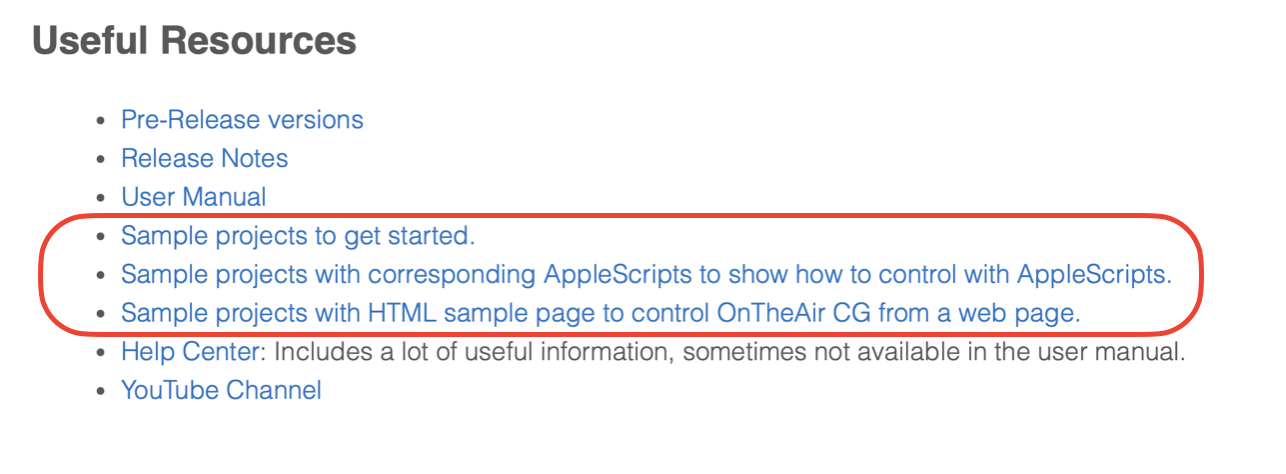Click the bullet beside the HTML sample link

(99, 314)
